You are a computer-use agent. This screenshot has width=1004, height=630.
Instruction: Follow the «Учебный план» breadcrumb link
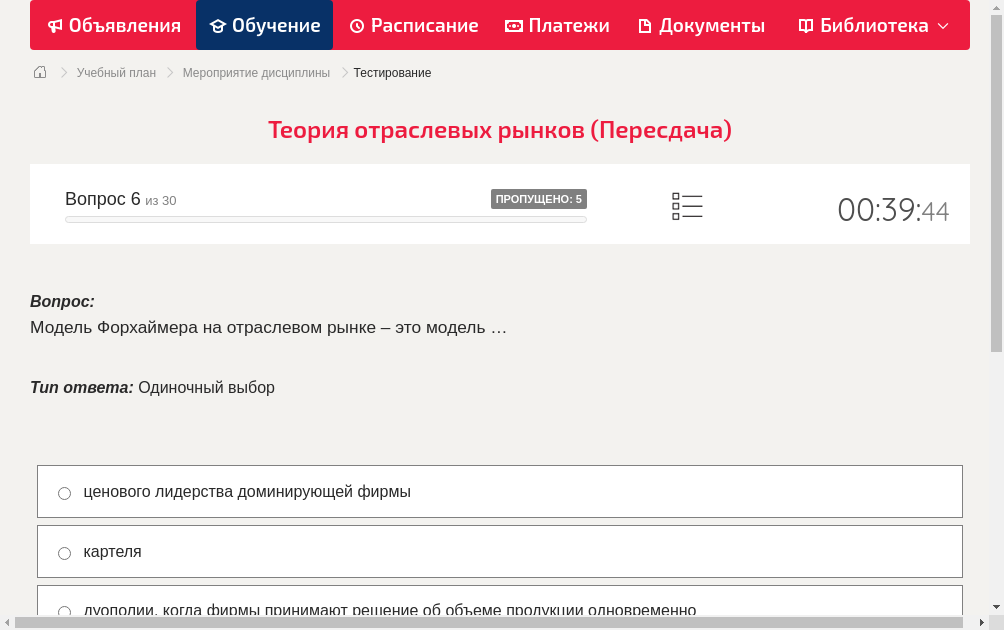click(118, 72)
